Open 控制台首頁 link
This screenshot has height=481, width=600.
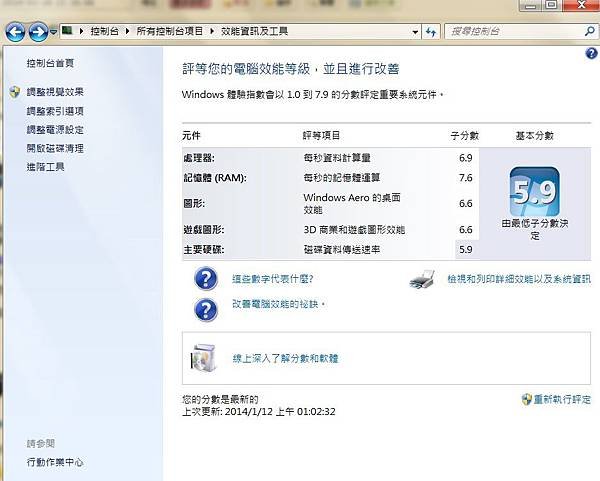[50, 63]
